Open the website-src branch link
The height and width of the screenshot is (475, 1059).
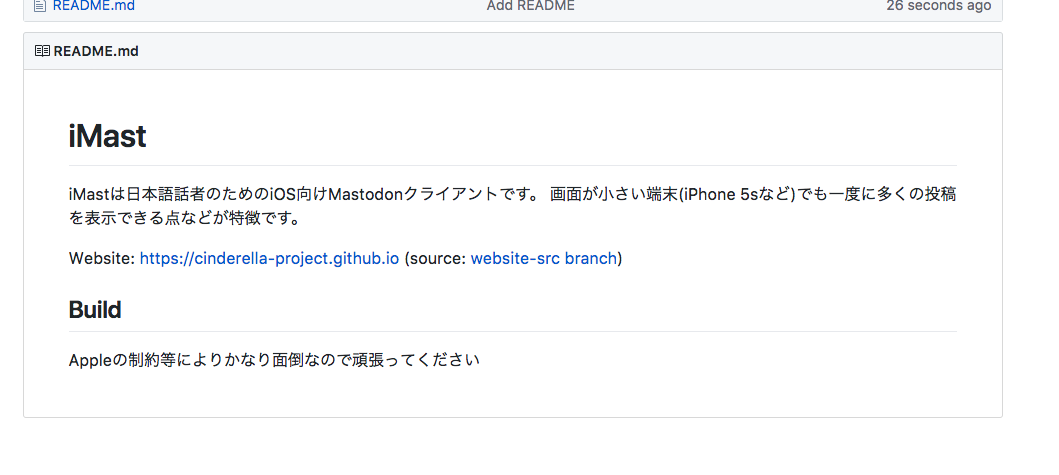[x=544, y=258]
